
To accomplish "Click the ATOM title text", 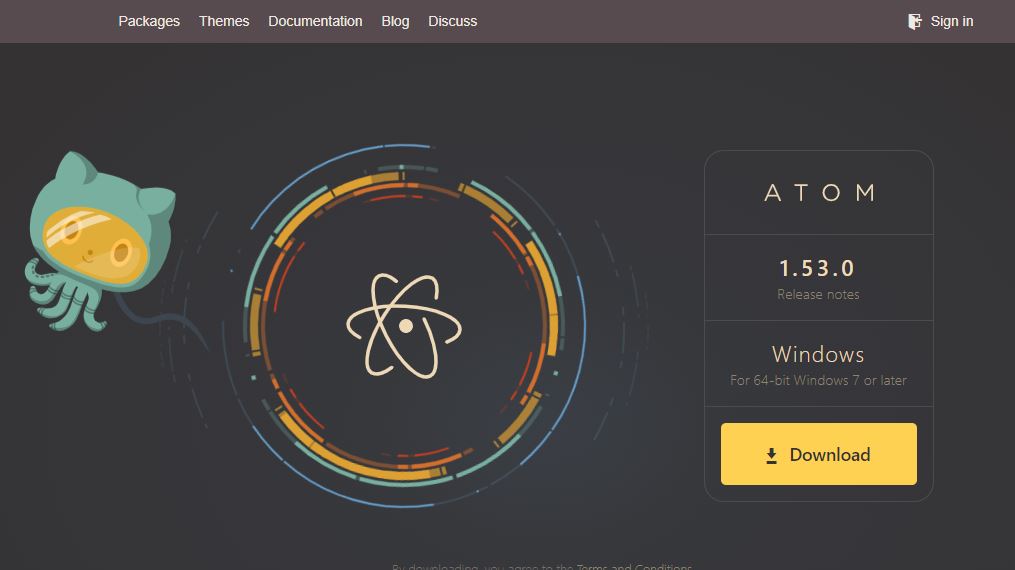I will pyautogui.click(x=819, y=193).
